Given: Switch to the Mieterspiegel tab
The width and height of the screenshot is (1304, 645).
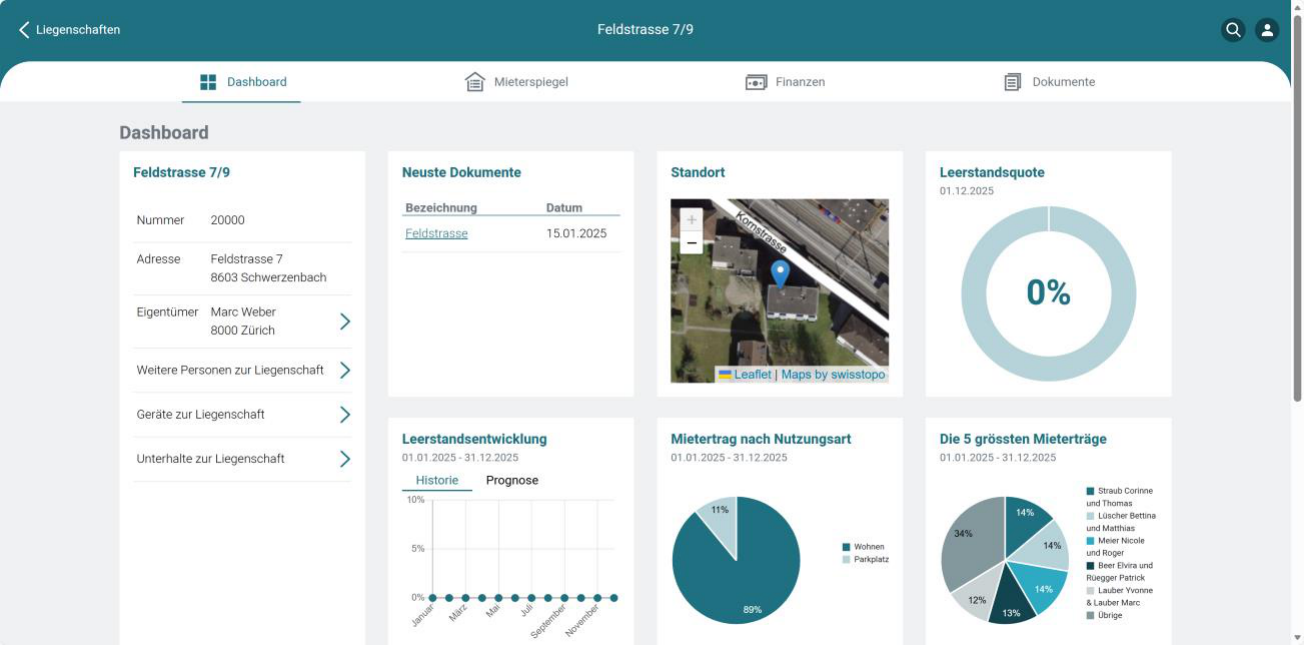Looking at the screenshot, I should (x=517, y=82).
